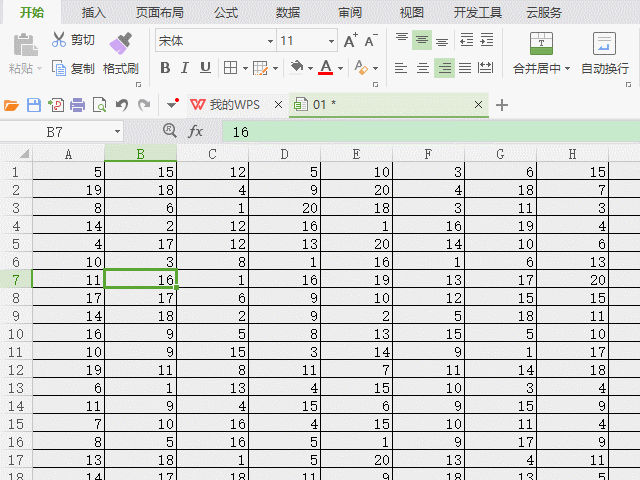Switch to the 插入 (Insert) ribbon tab
The height and width of the screenshot is (480, 640).
[x=93, y=12]
